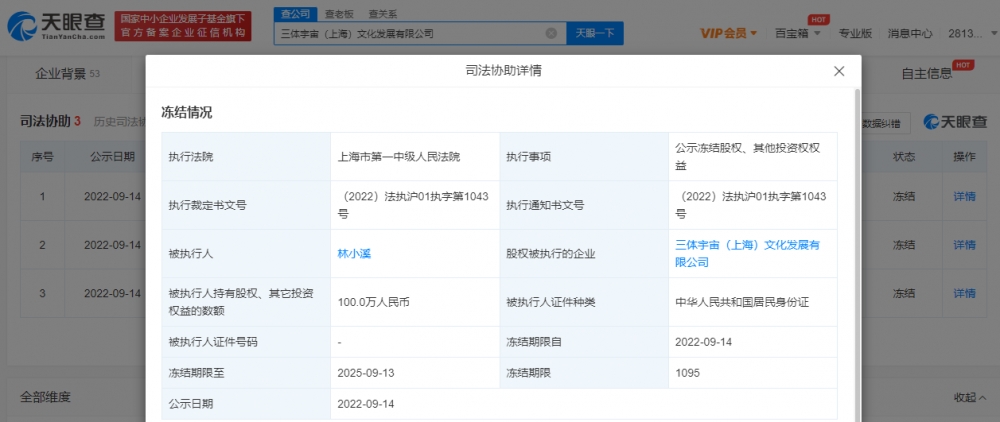Image resolution: width=1000 pixels, height=422 pixels.
Task: Click the 收起 collapse control
Action: coord(970,397)
